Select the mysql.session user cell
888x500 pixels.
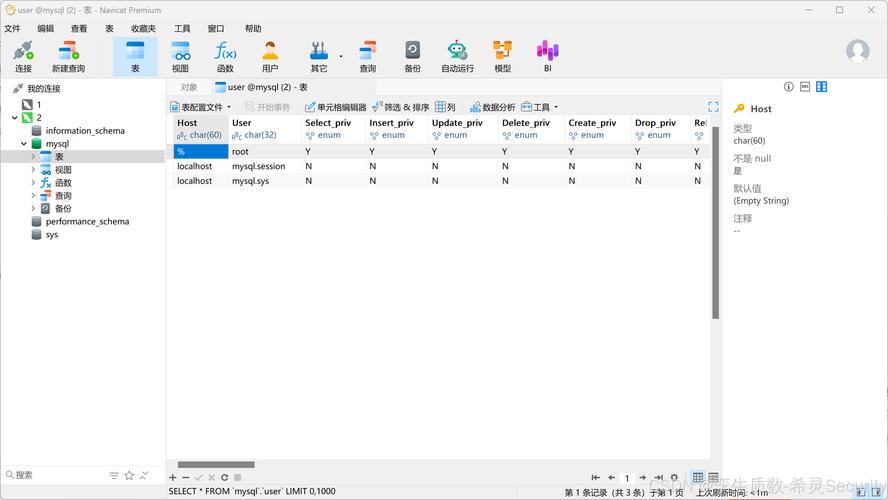click(x=259, y=166)
